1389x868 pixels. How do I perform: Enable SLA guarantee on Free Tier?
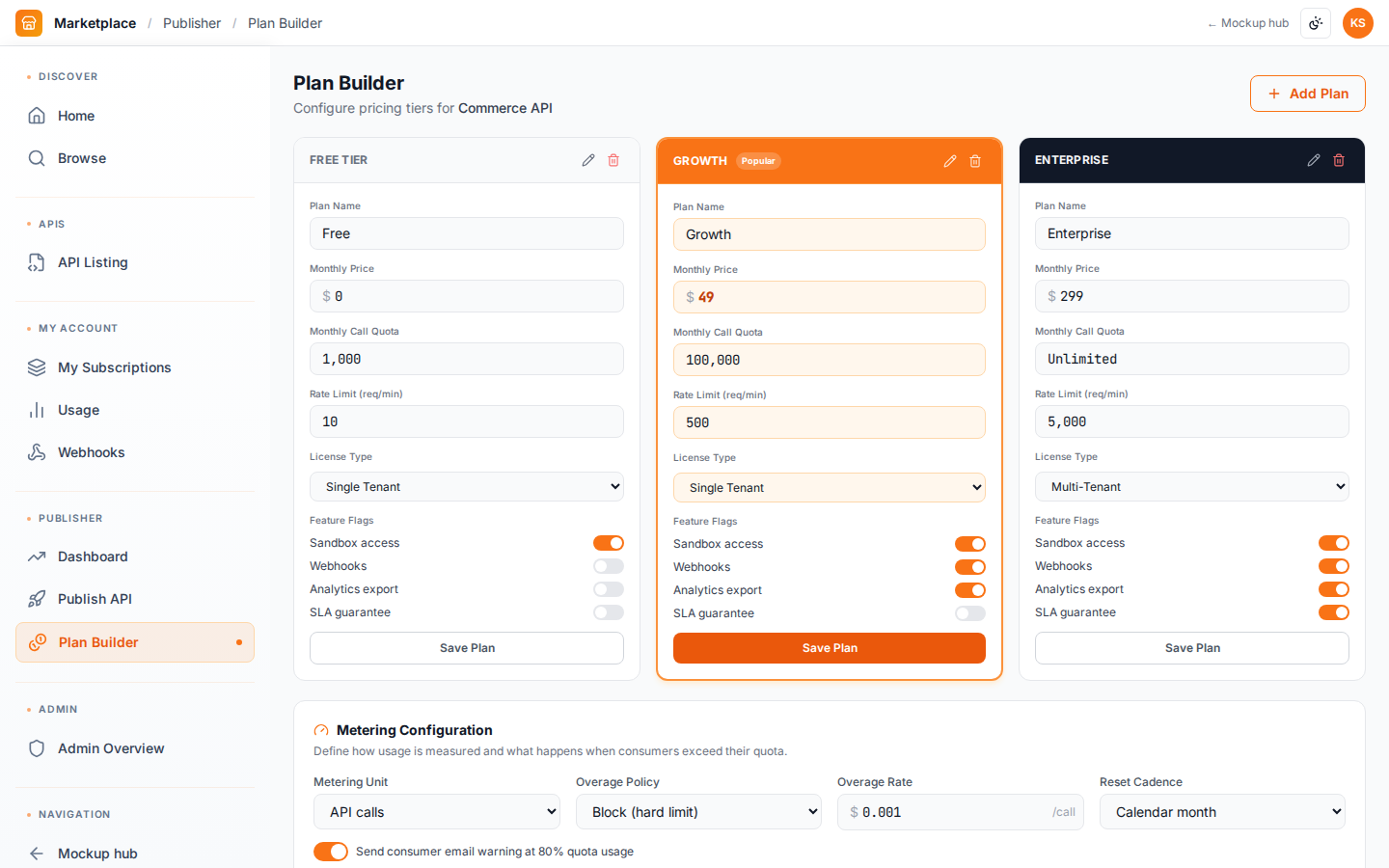(609, 612)
